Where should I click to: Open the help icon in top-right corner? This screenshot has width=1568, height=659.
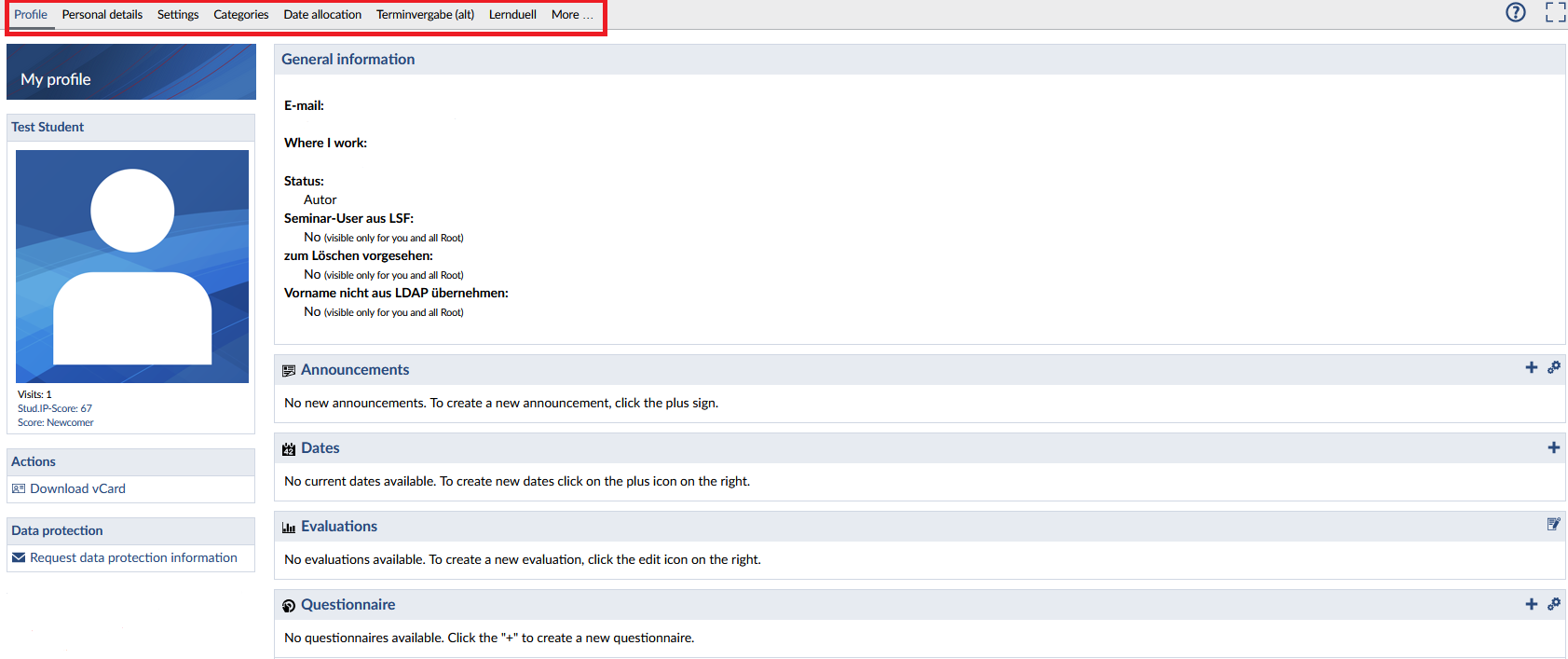tap(1516, 12)
